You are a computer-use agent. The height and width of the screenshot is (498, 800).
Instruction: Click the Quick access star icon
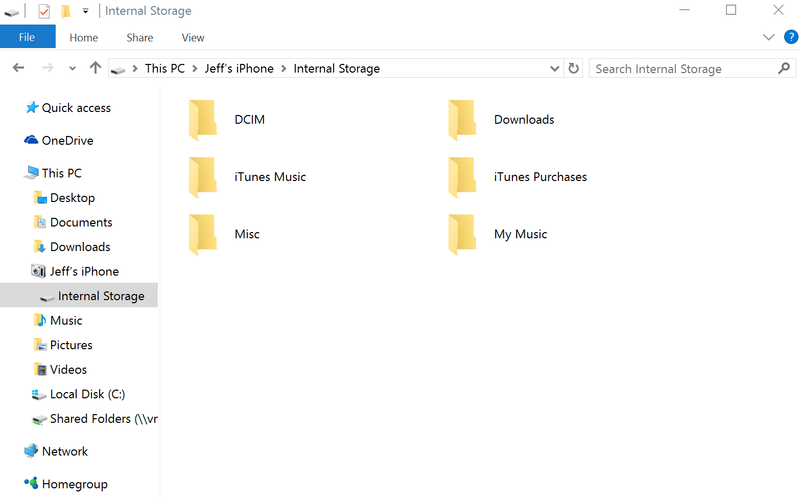(x=32, y=108)
